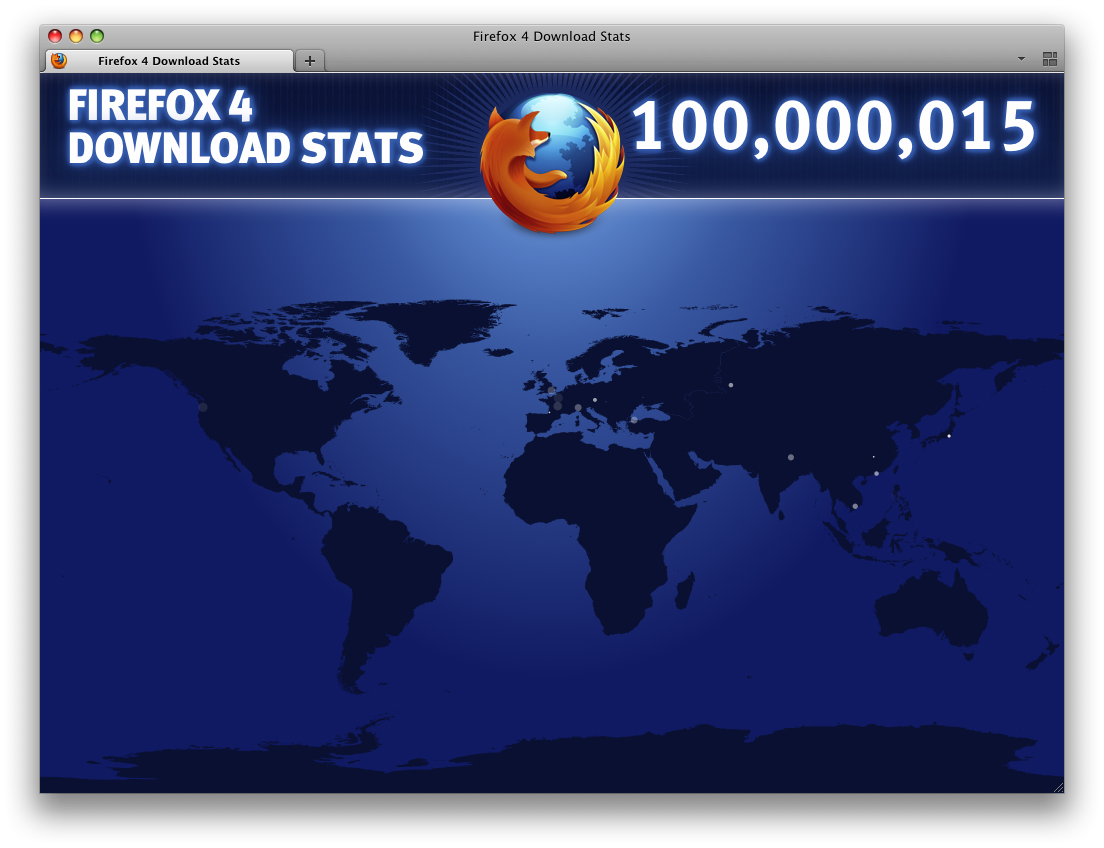
Task: Select the Firefox 4 Download Stats tab
Action: (169, 61)
